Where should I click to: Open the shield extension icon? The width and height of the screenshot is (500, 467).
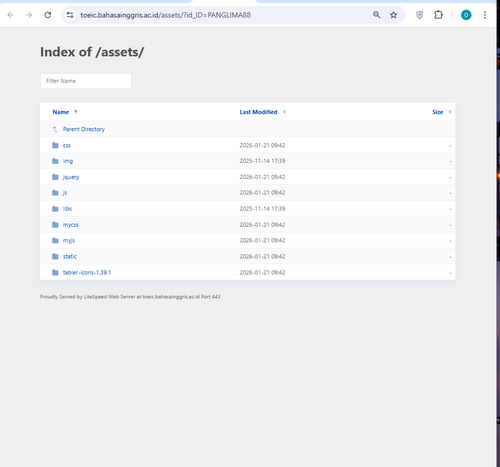(x=420, y=15)
